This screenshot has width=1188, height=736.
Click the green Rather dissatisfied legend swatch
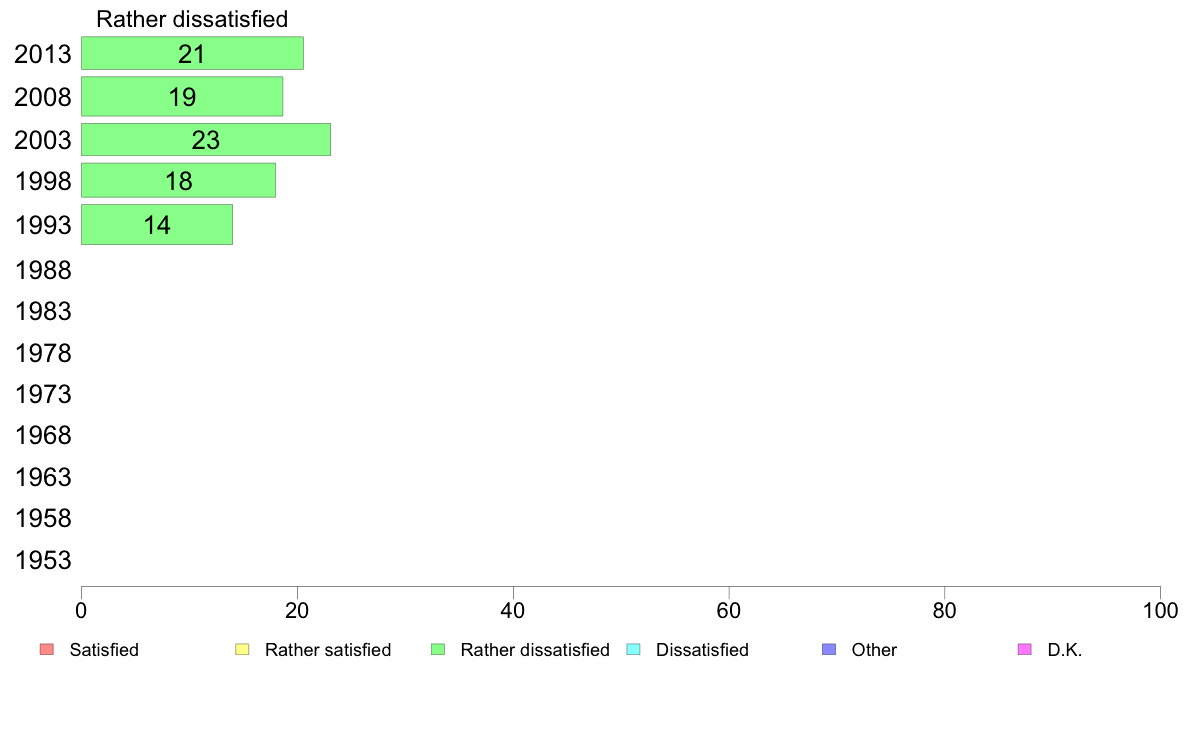pos(437,650)
